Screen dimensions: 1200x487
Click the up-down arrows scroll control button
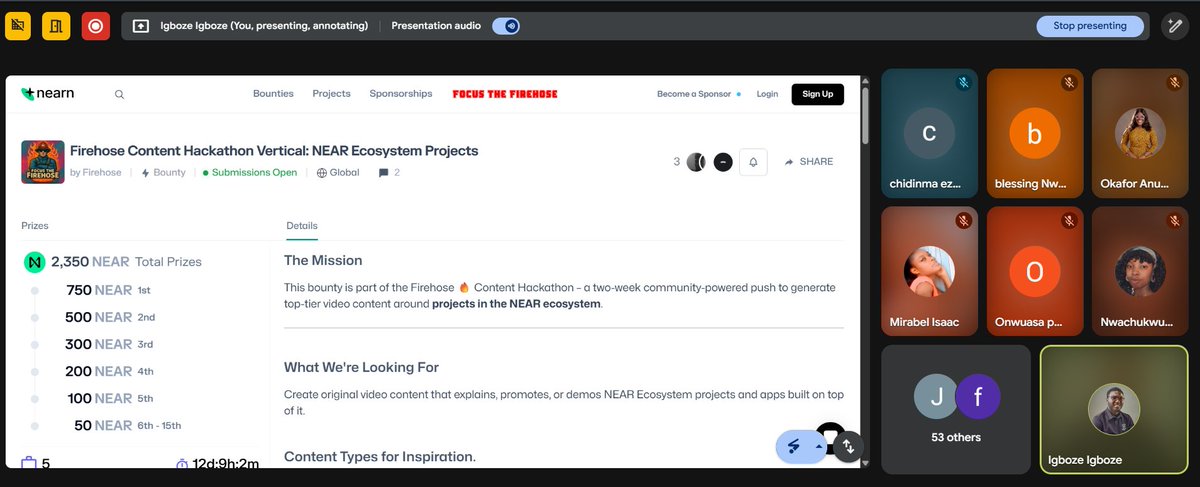(848, 446)
